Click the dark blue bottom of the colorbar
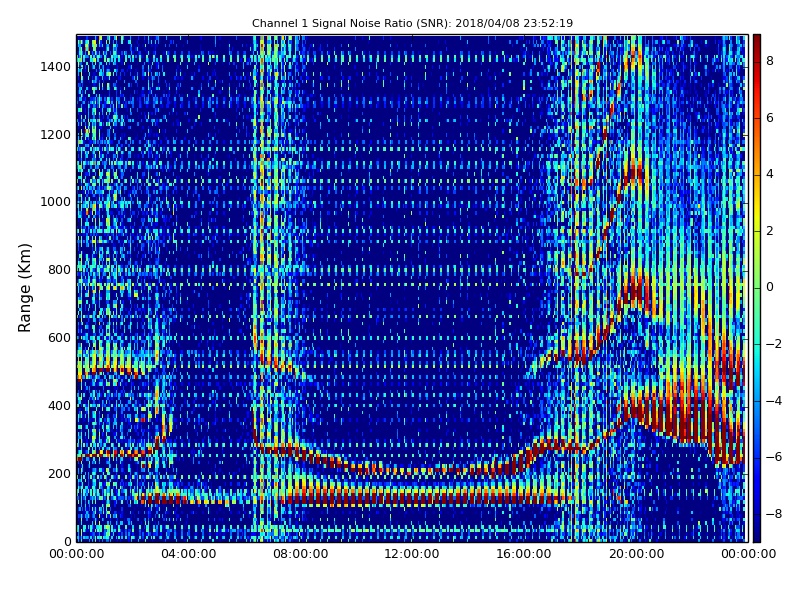 (757, 531)
